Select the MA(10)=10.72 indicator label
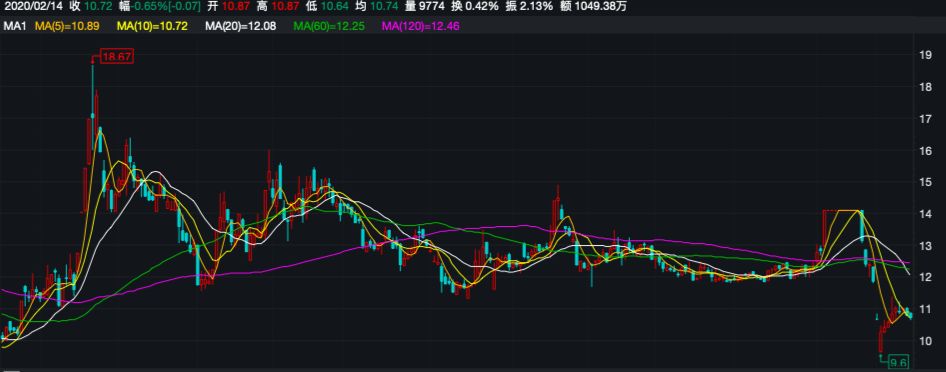 pos(153,26)
